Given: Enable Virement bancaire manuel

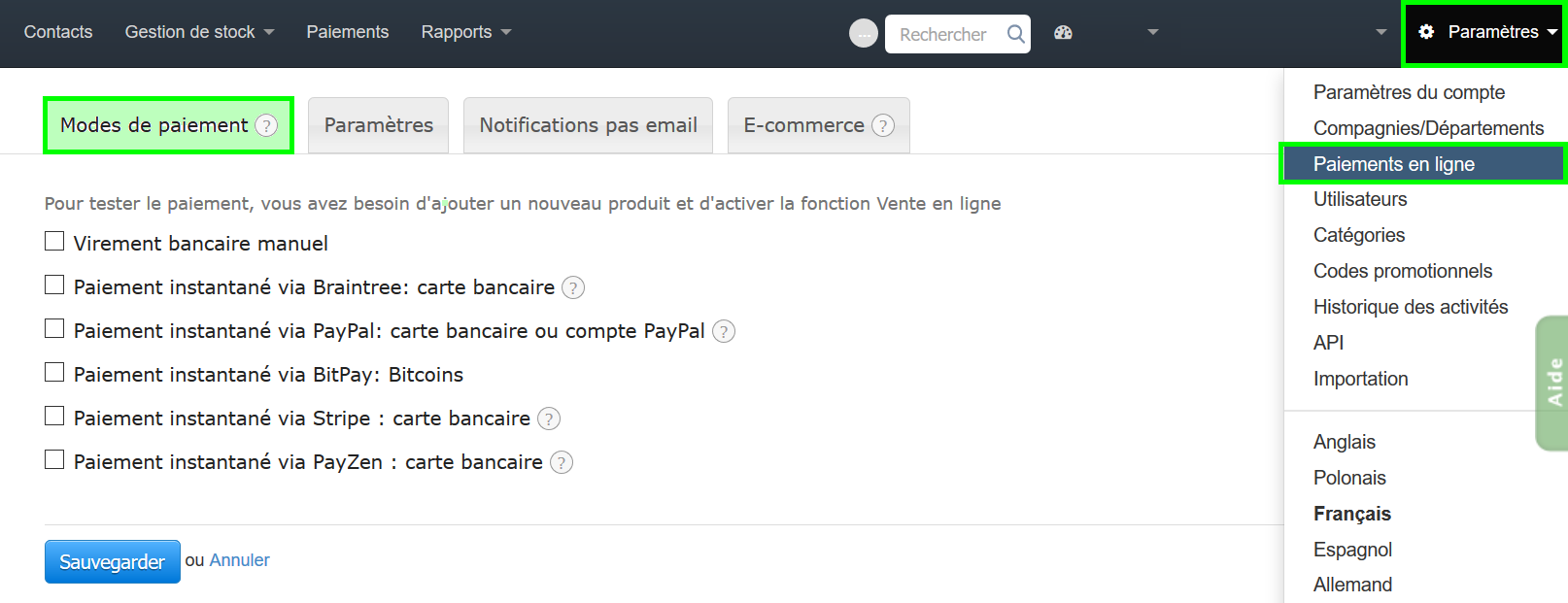Looking at the screenshot, I should coord(54,241).
